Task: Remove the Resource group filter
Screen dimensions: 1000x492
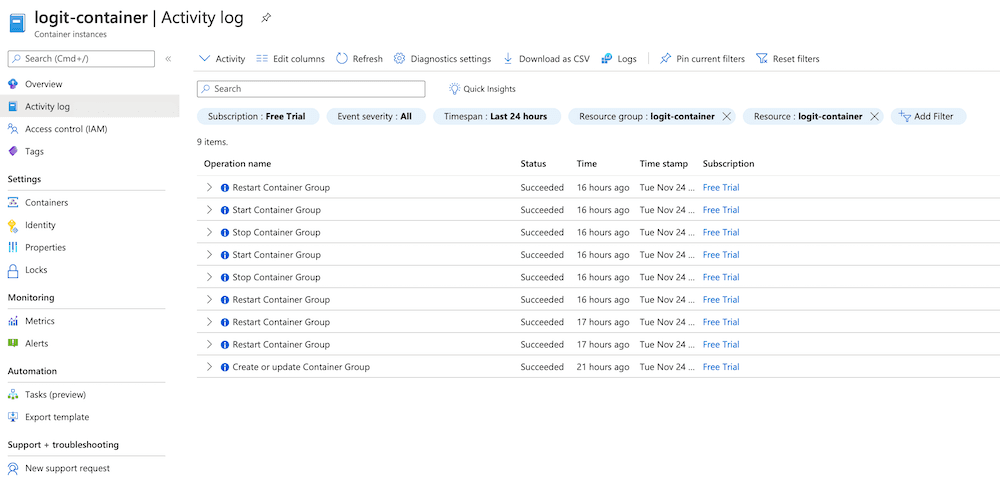Action: [x=727, y=117]
